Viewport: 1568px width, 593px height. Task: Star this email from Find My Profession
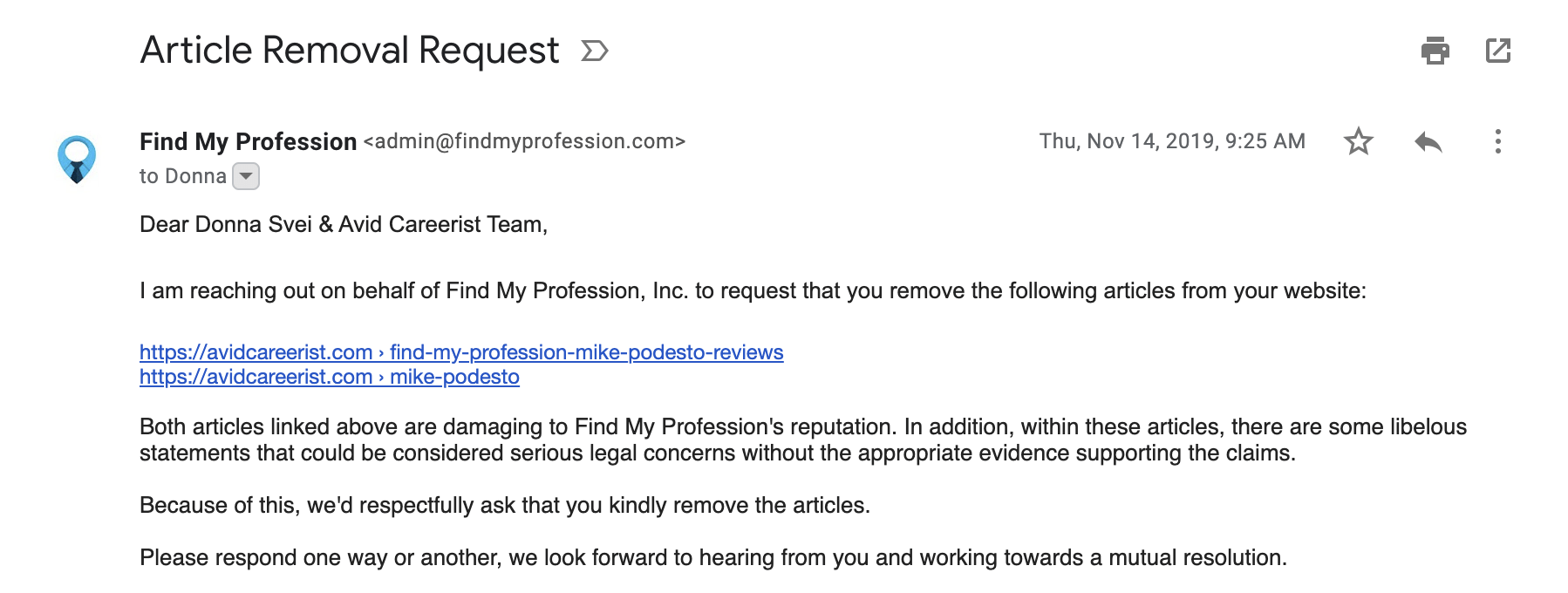coord(1358,141)
